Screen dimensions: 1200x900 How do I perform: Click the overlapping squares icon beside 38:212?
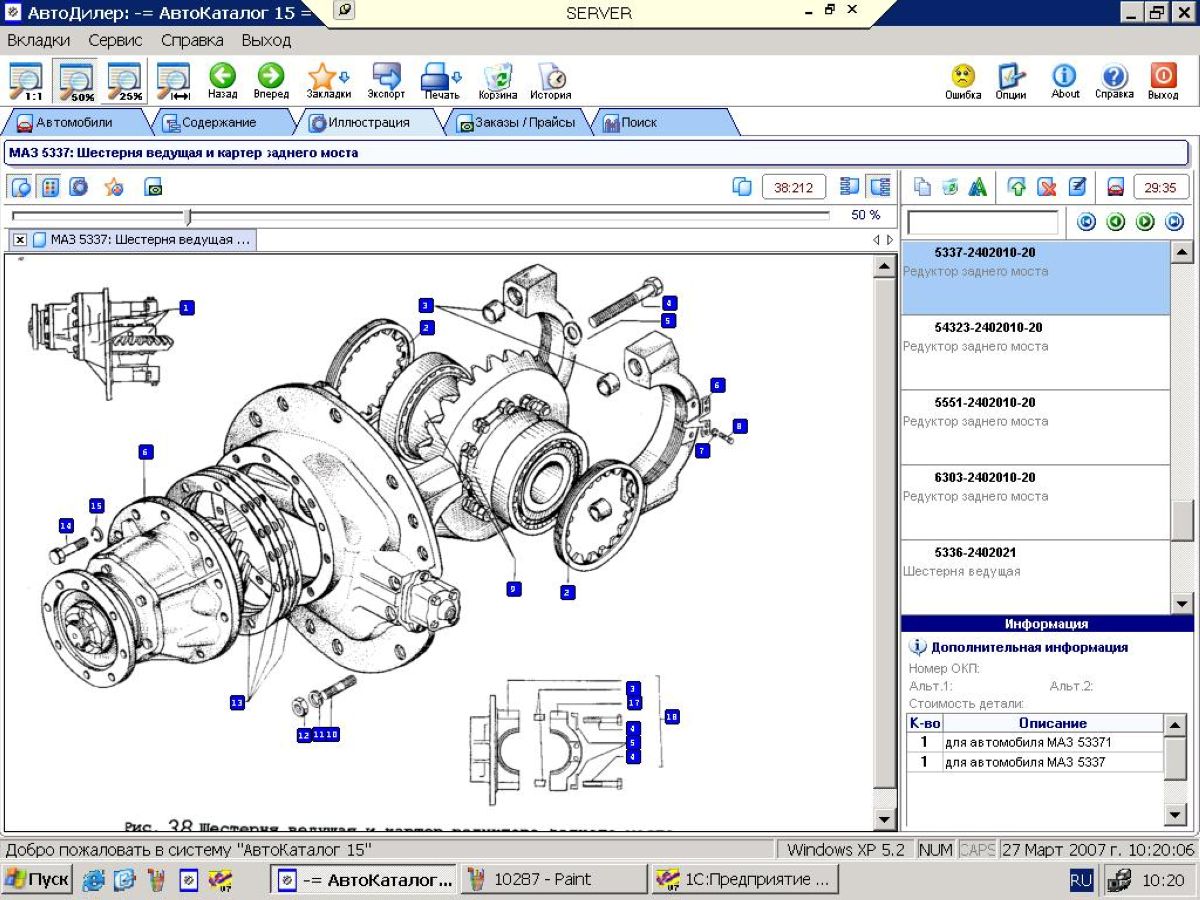[742, 187]
